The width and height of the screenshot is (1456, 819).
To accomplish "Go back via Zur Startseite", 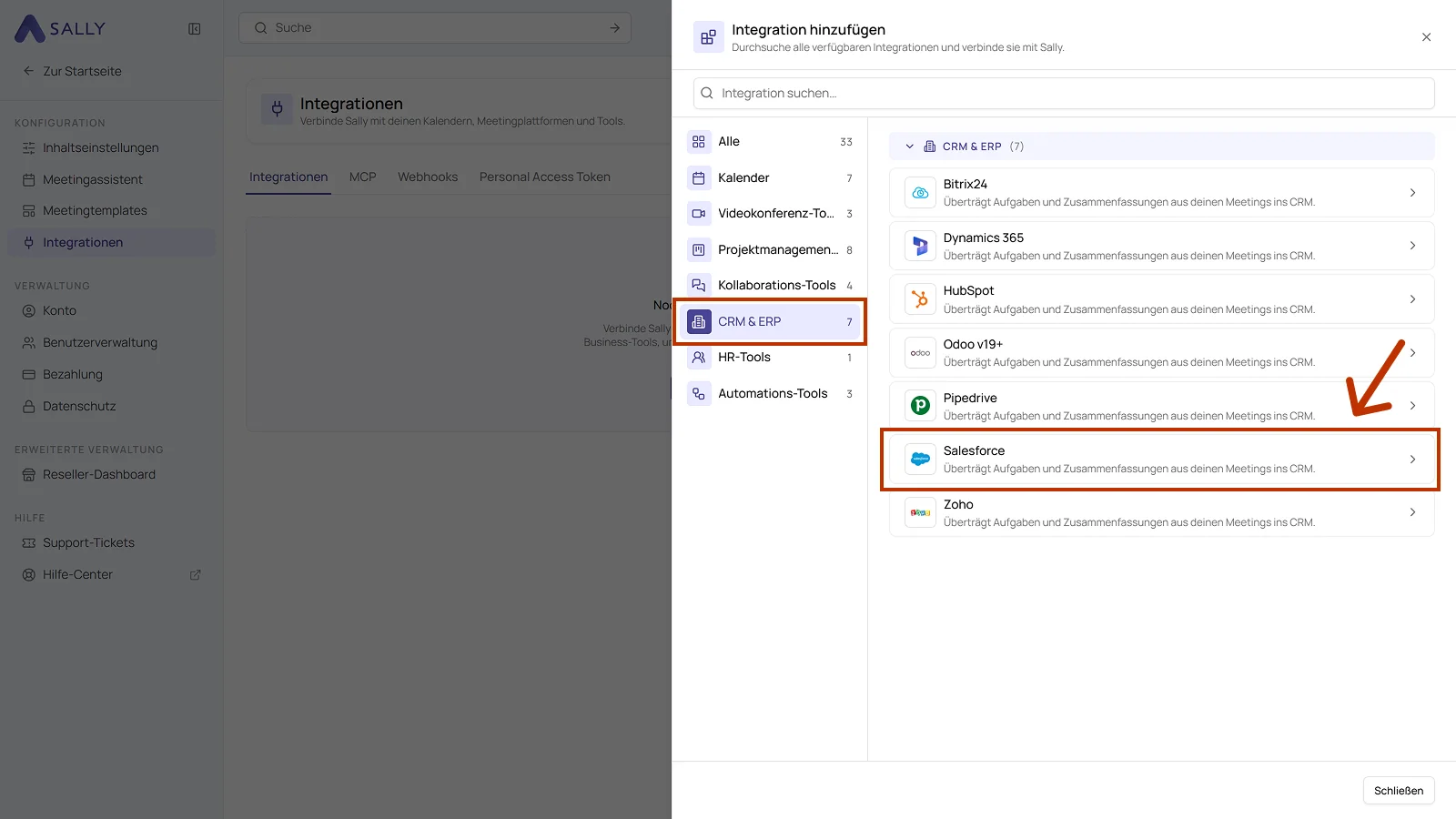I will (x=72, y=71).
